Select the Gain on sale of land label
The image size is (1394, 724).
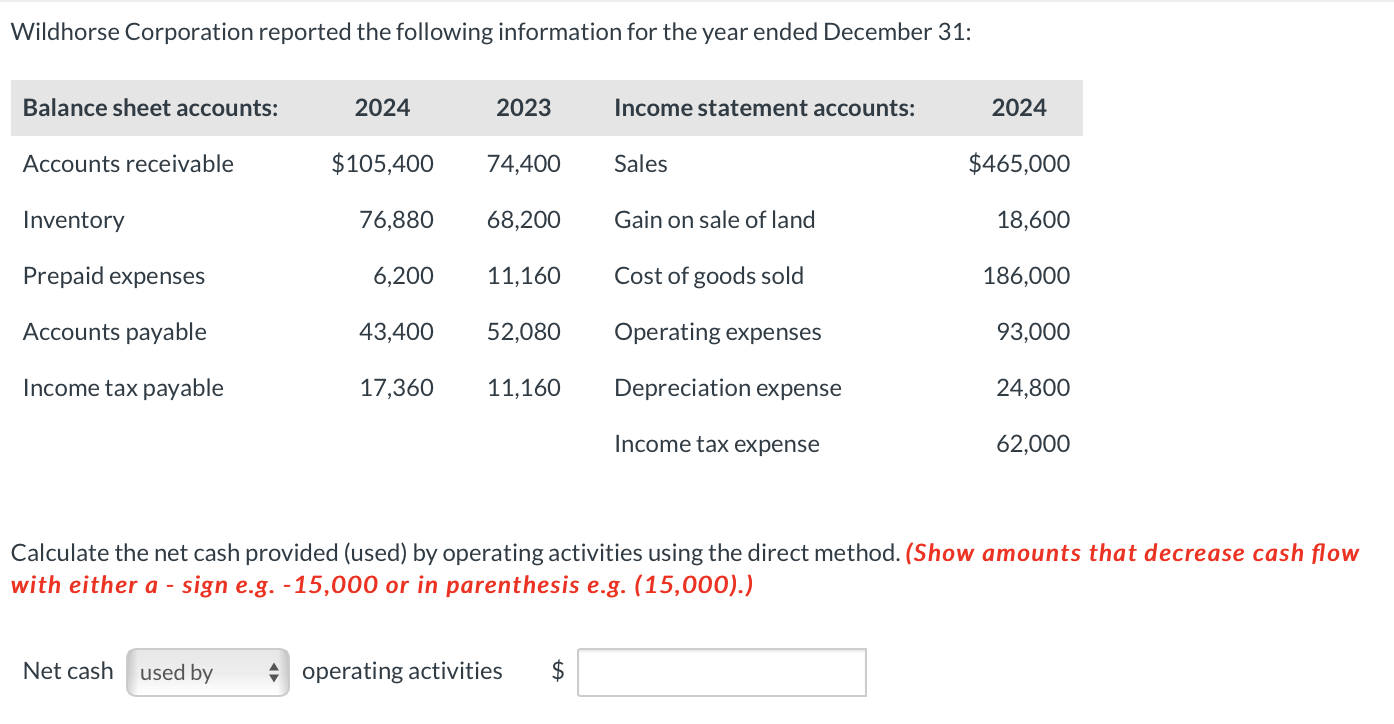715,220
